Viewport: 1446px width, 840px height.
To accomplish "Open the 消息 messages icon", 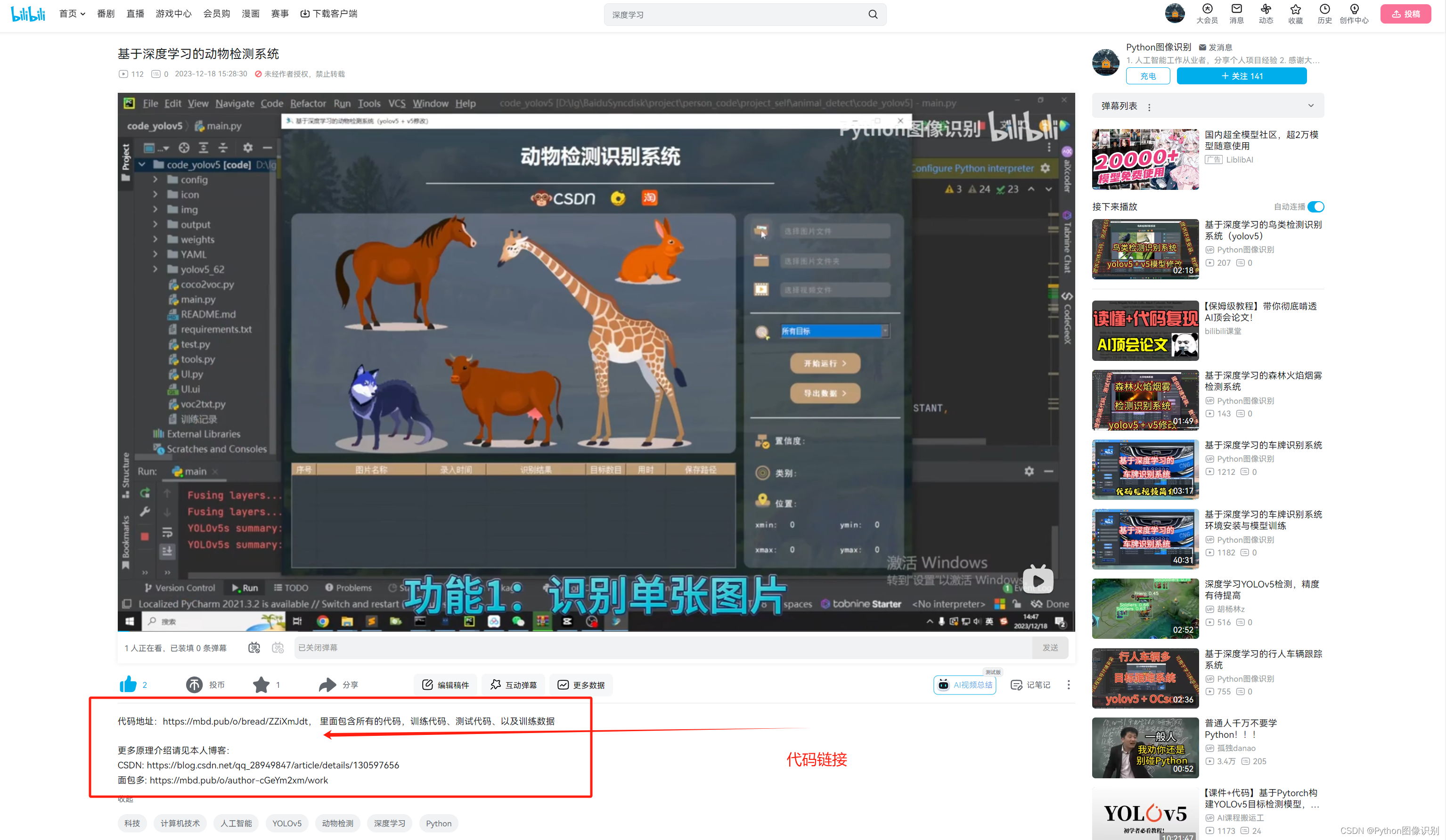I will pyautogui.click(x=1236, y=14).
